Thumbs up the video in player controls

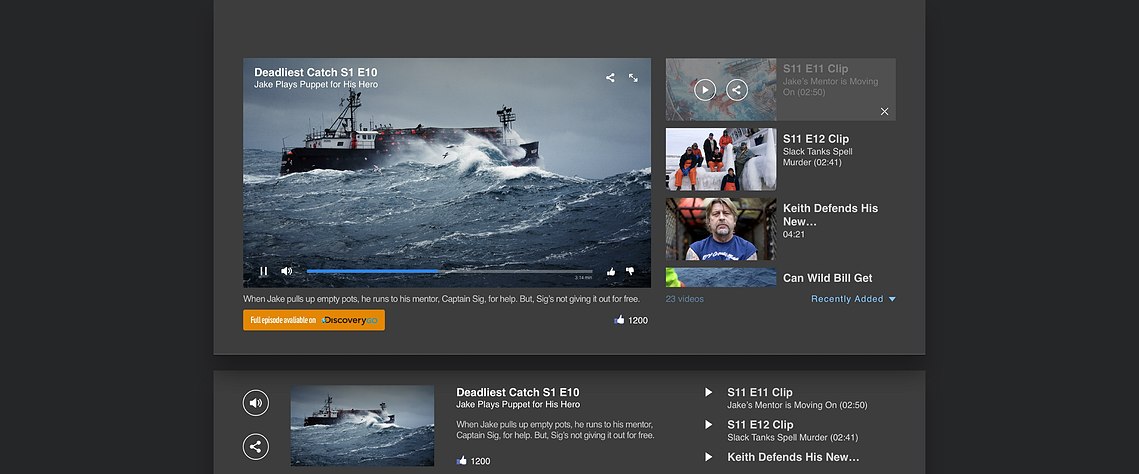point(611,271)
